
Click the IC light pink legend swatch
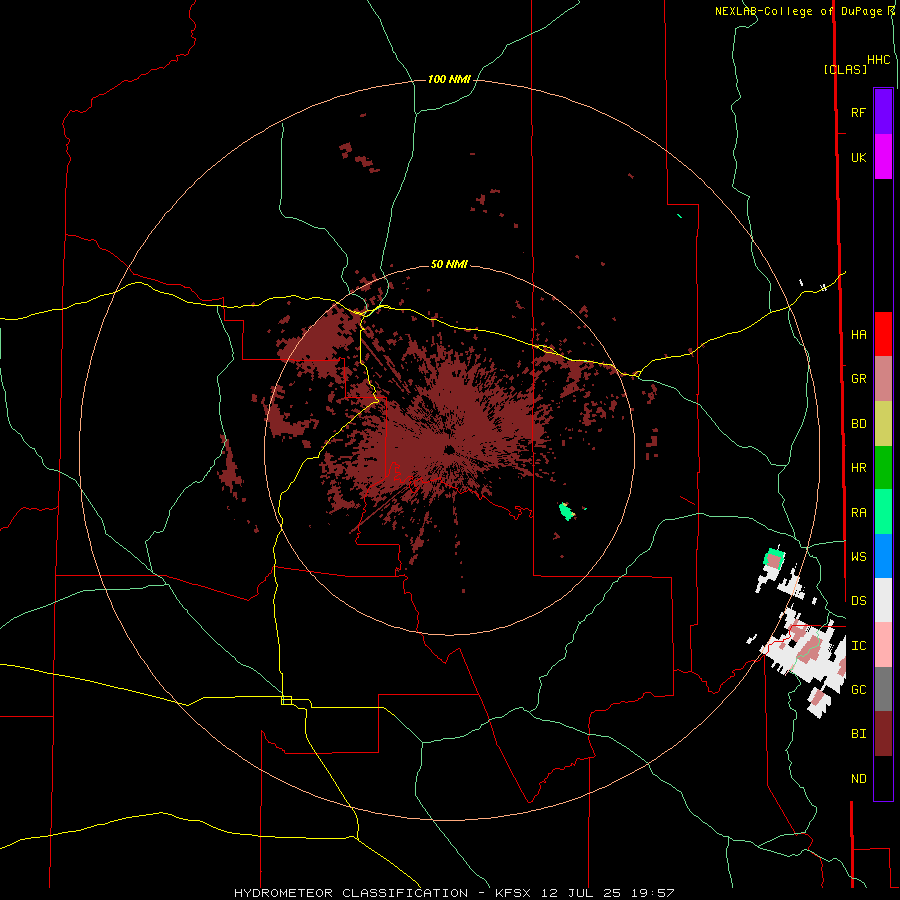tap(883, 645)
